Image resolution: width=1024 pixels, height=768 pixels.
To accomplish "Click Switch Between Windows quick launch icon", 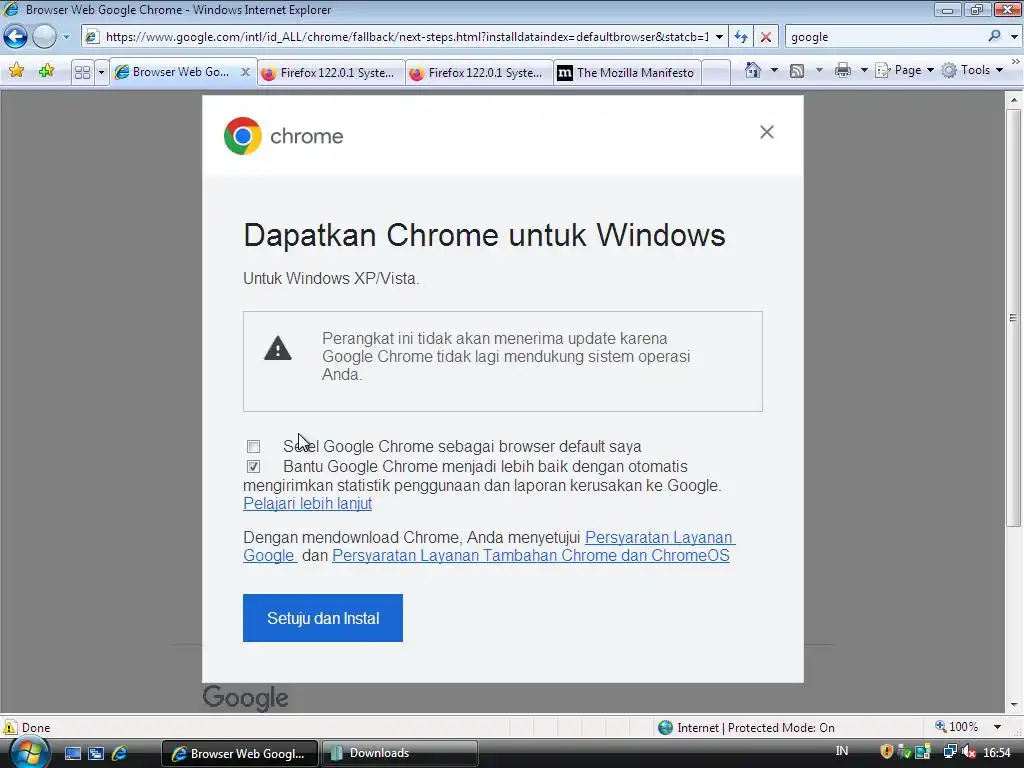I will tap(96, 754).
